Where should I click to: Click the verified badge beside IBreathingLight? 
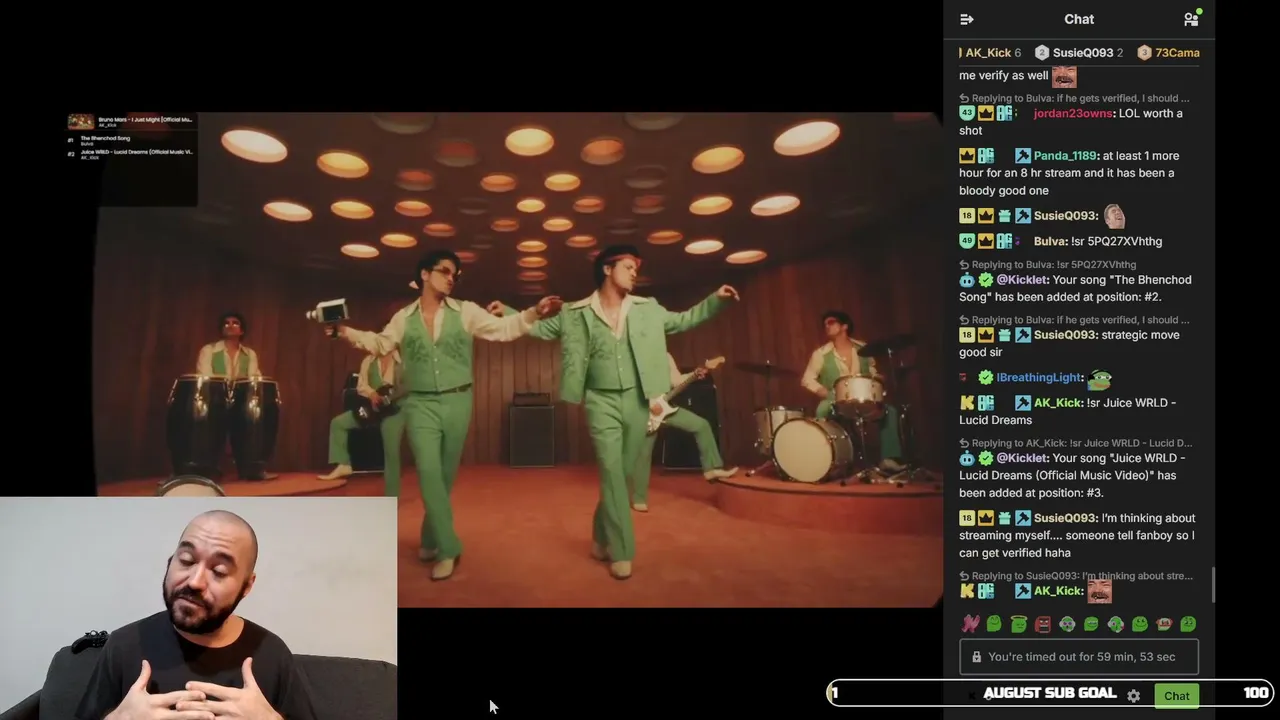pos(985,378)
